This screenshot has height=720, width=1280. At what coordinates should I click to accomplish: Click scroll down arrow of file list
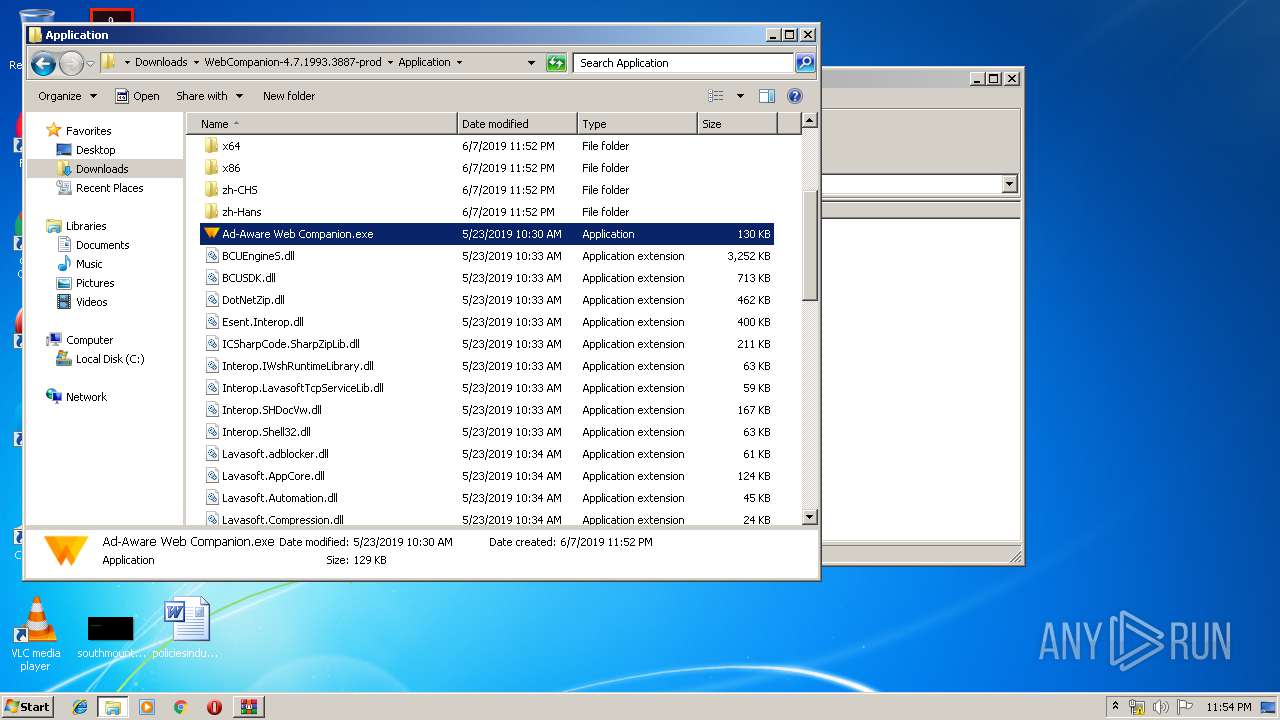click(810, 517)
